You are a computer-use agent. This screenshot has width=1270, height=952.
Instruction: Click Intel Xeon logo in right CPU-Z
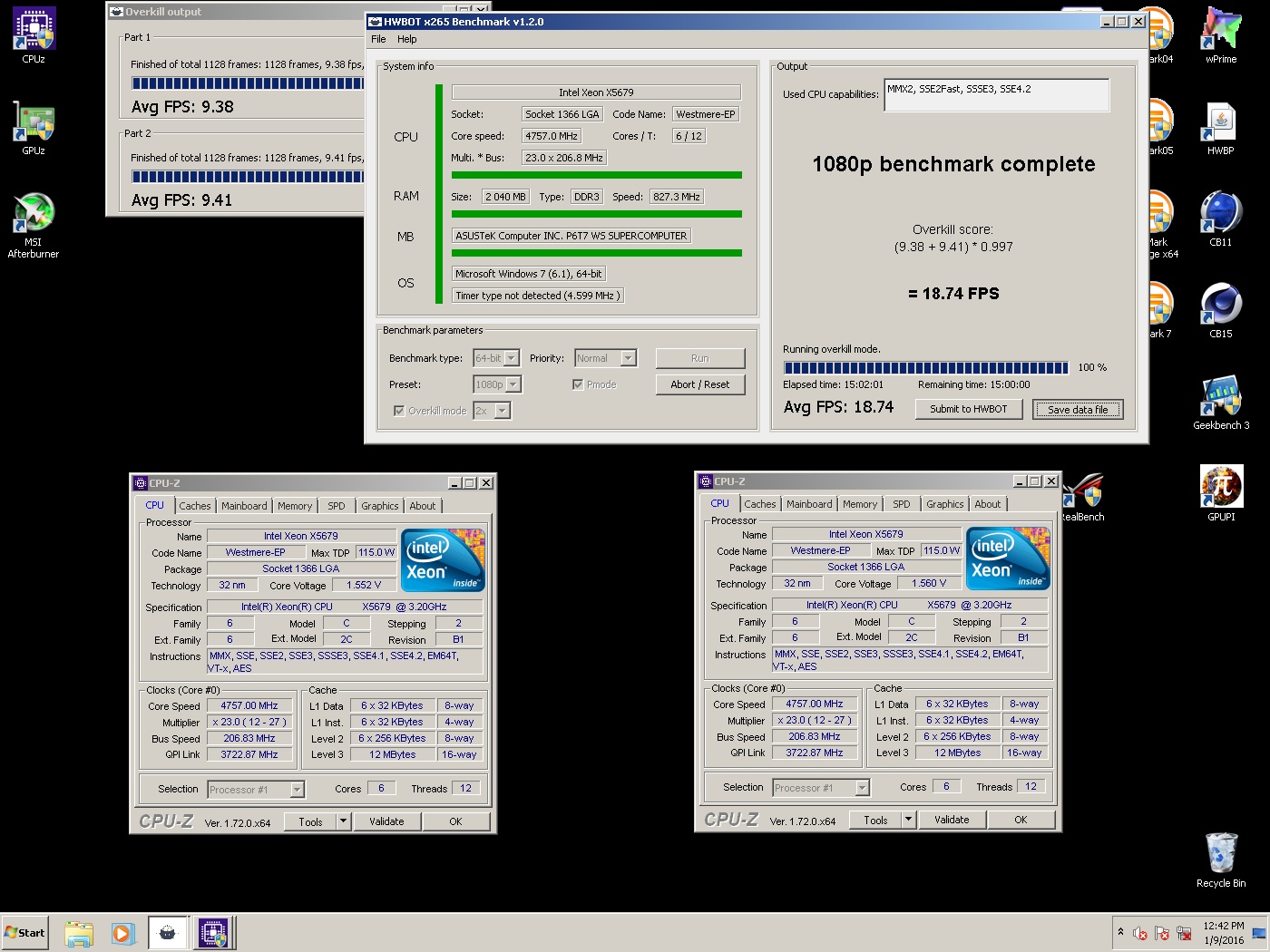(x=1008, y=559)
